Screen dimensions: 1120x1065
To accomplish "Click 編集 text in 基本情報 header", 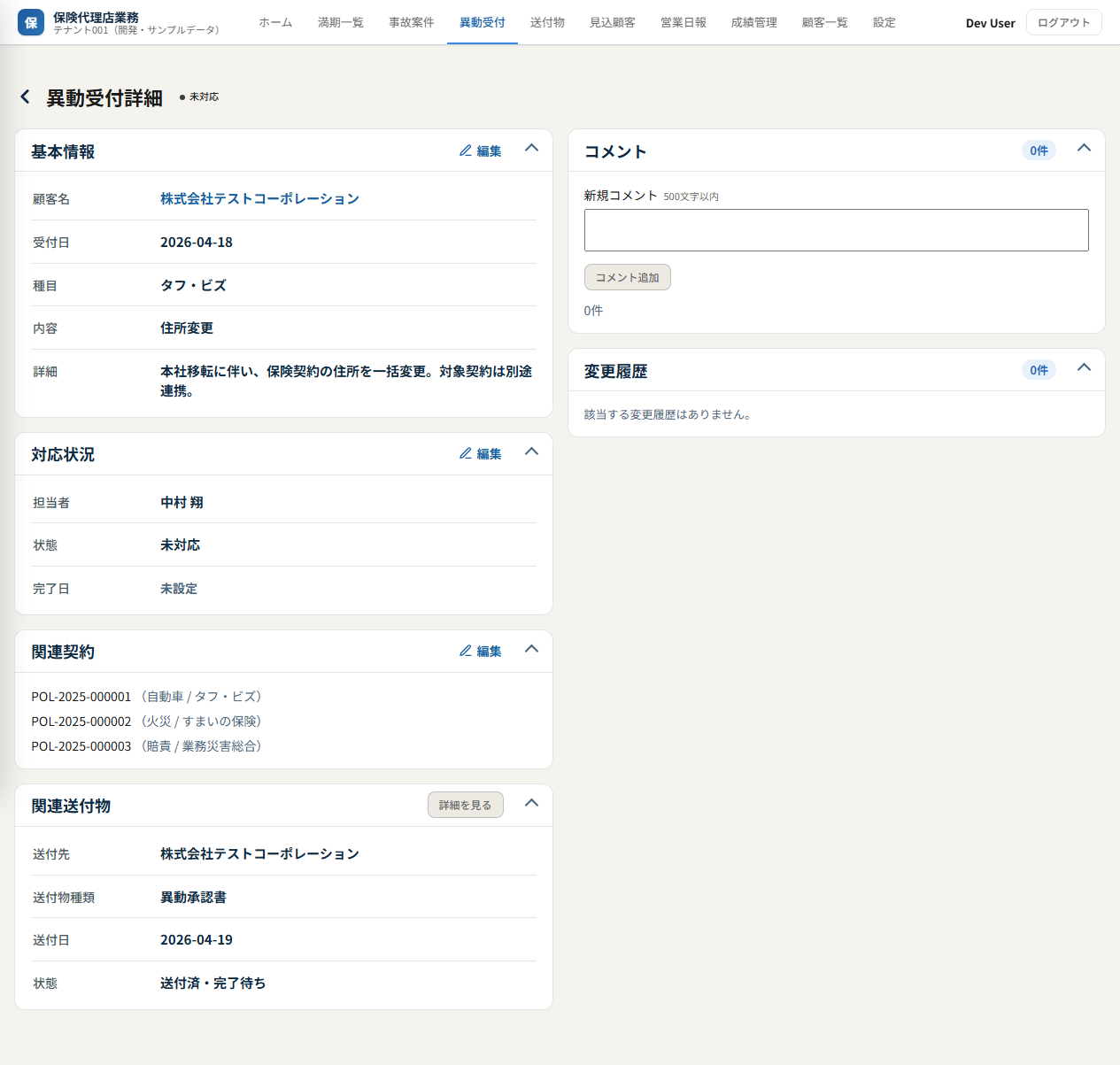I will (x=489, y=151).
